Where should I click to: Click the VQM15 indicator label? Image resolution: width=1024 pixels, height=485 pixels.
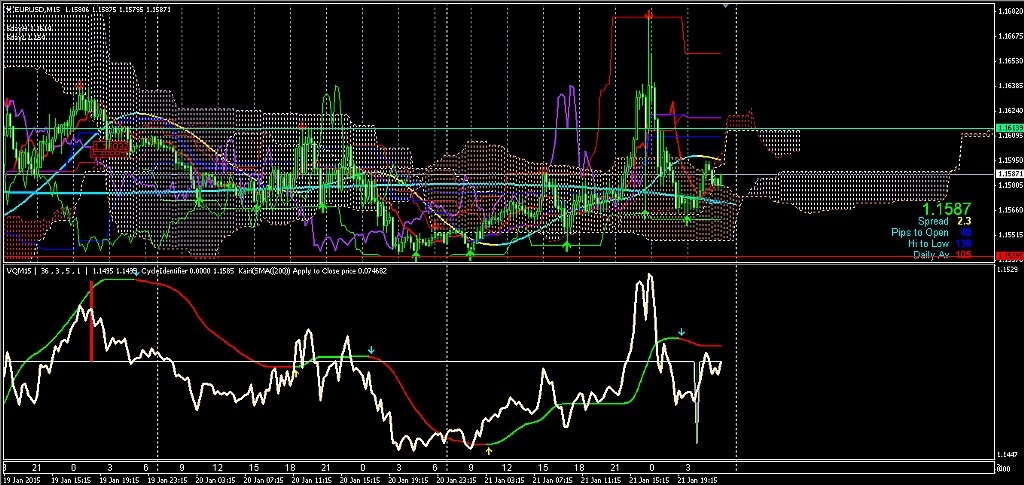[x=18, y=270]
